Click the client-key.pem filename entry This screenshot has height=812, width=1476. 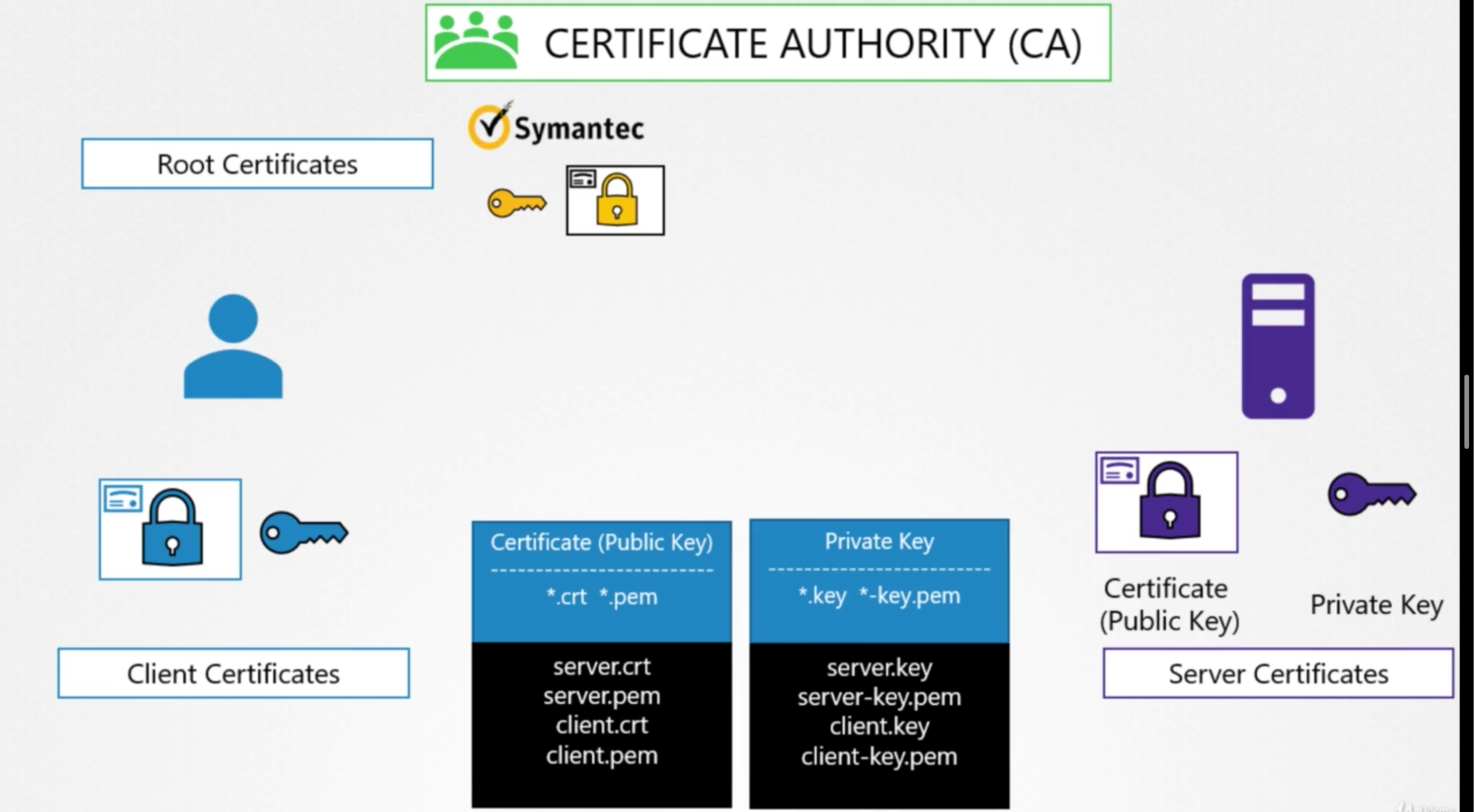point(879,756)
